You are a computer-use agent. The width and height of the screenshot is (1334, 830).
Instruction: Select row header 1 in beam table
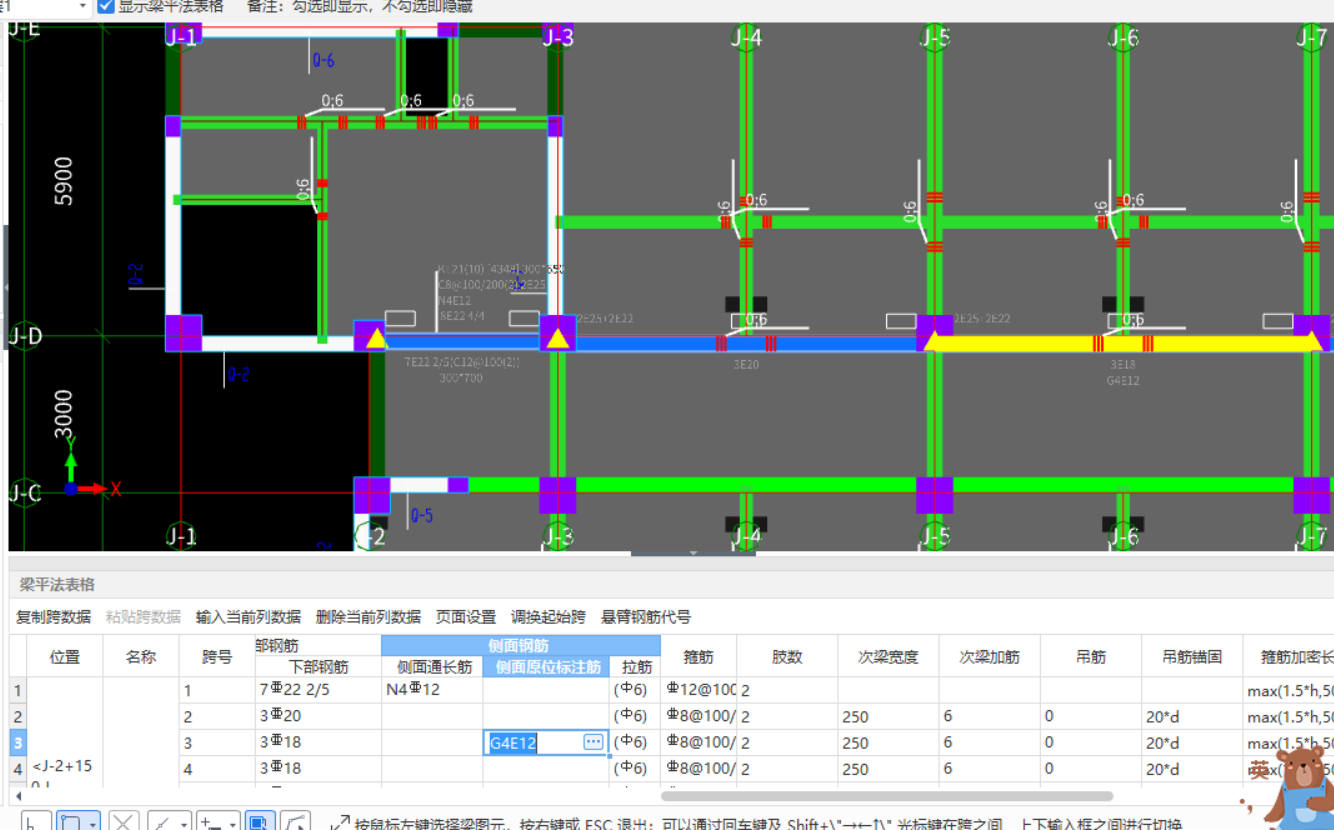pos(18,690)
